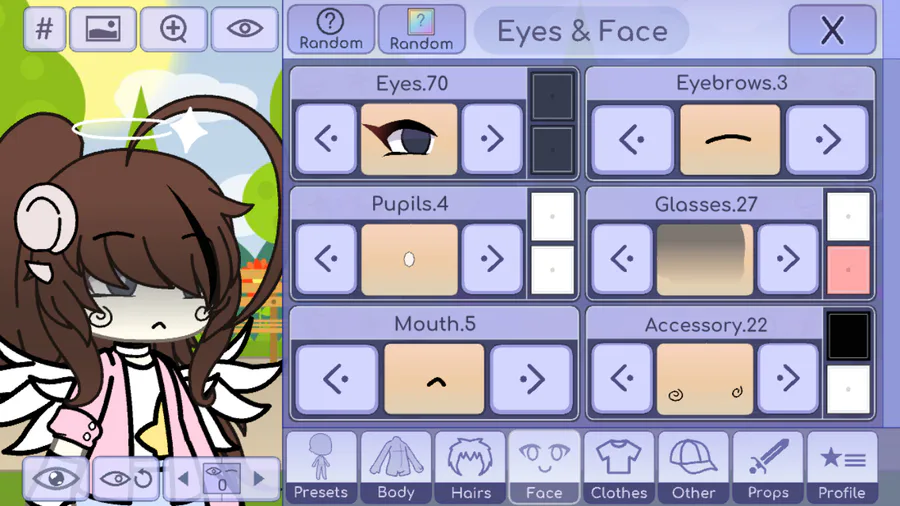
Task: Click the question mark Random button
Action: point(331,30)
